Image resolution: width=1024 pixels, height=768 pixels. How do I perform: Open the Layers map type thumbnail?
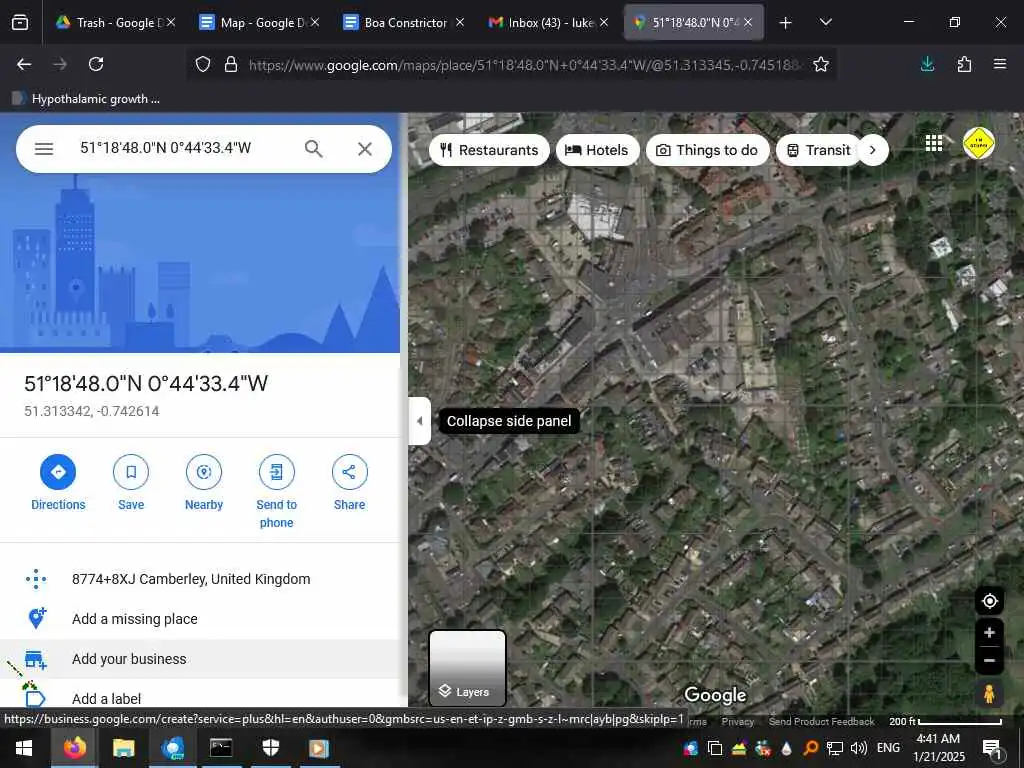468,667
